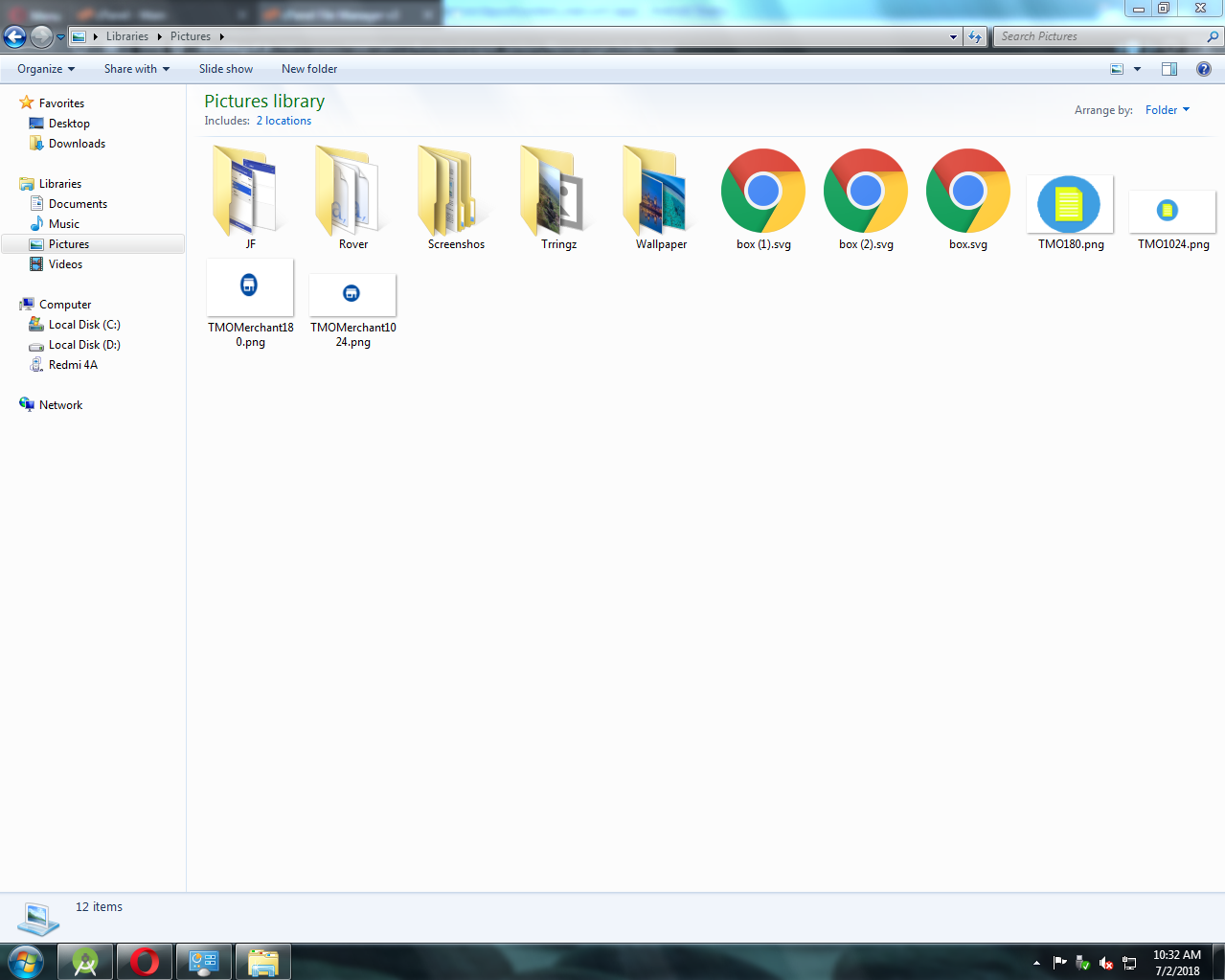Open the Help question mark icon
Screen dimensions: 1225x980
(x=1203, y=69)
